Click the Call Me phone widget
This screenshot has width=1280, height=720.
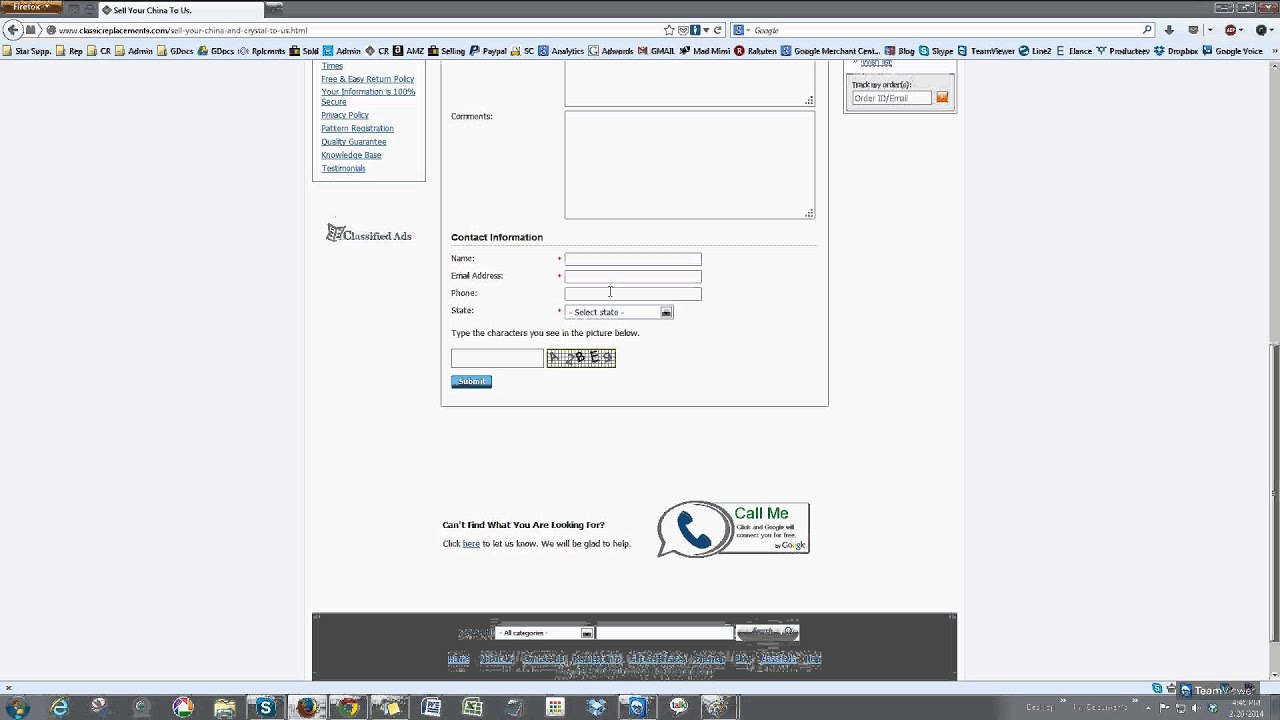click(x=733, y=528)
